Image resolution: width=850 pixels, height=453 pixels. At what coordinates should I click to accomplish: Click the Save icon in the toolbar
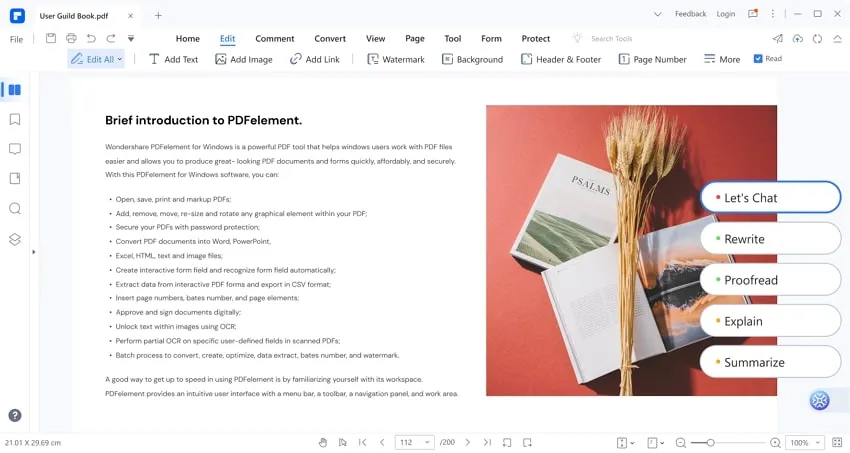[x=51, y=38]
